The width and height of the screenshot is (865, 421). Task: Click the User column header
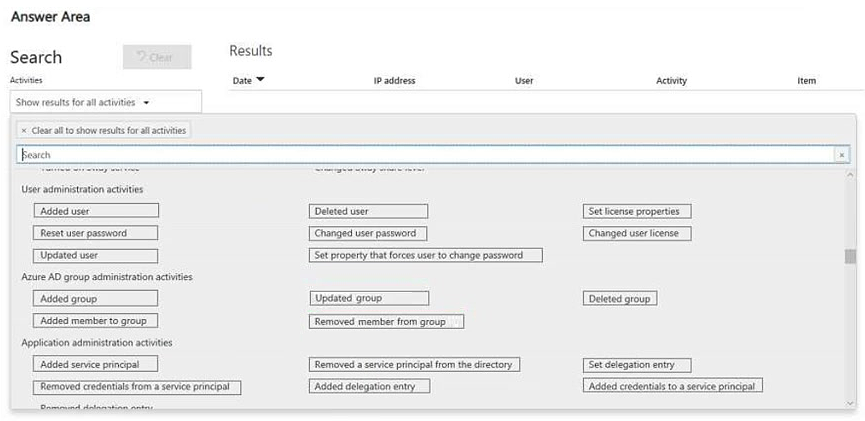[524, 81]
